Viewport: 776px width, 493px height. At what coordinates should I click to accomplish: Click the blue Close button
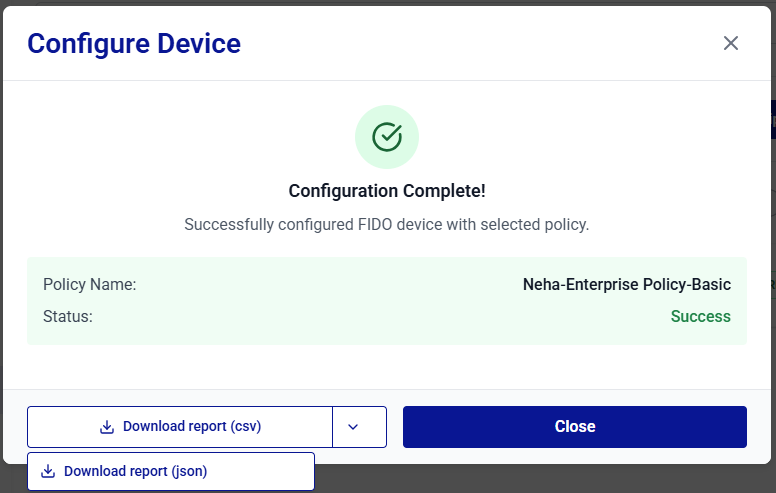[x=575, y=427]
